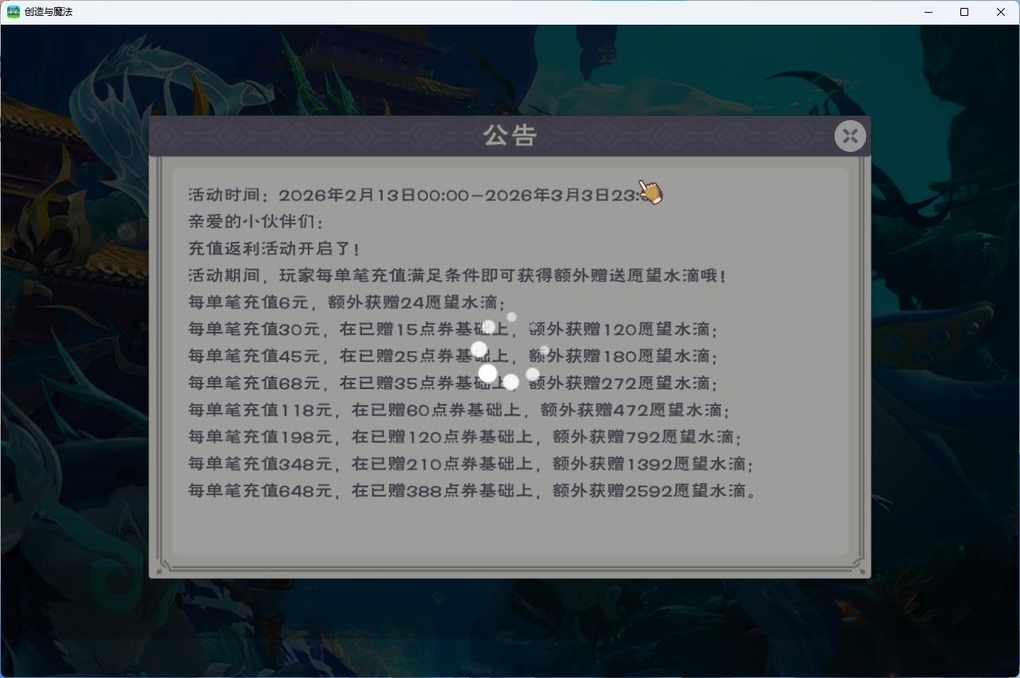Screen dimensions: 1020x678
Task: Click the 充值返利活动开启了 text line
Action: (273, 249)
